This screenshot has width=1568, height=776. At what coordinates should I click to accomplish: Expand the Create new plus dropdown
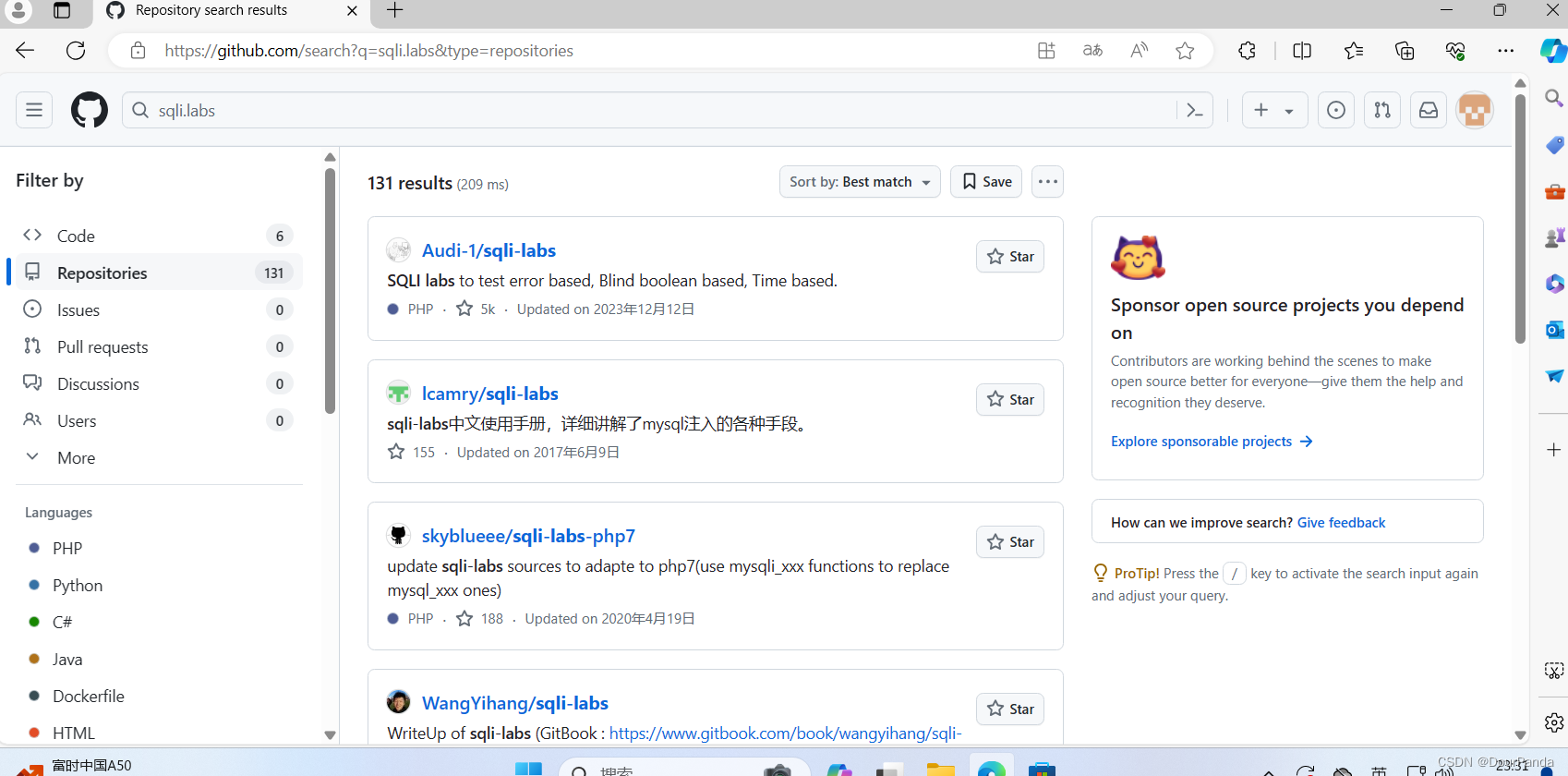(1274, 110)
